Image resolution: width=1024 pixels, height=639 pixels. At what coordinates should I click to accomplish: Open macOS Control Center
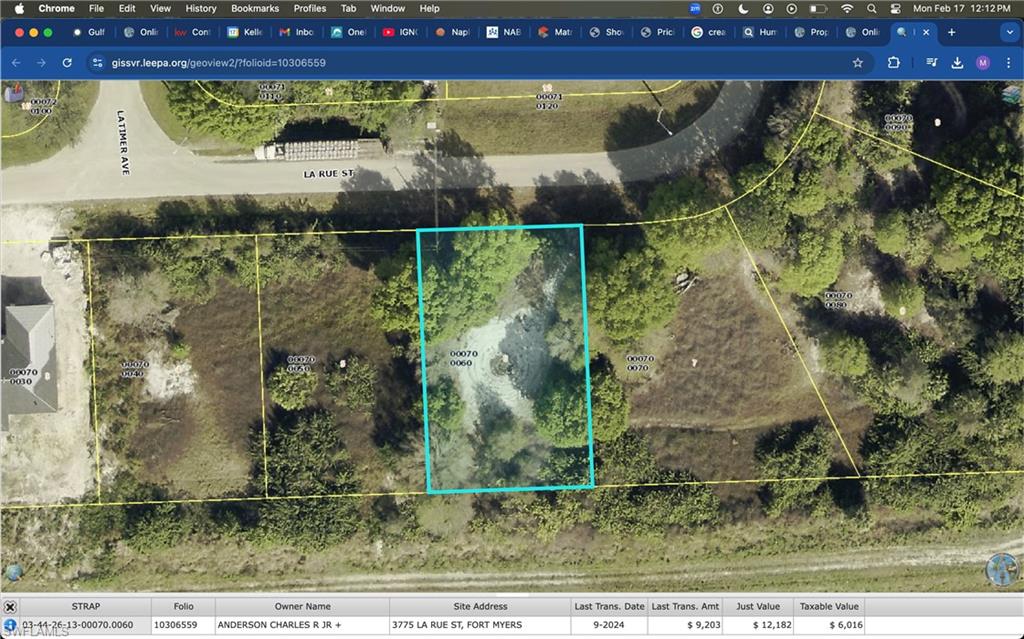click(x=894, y=8)
